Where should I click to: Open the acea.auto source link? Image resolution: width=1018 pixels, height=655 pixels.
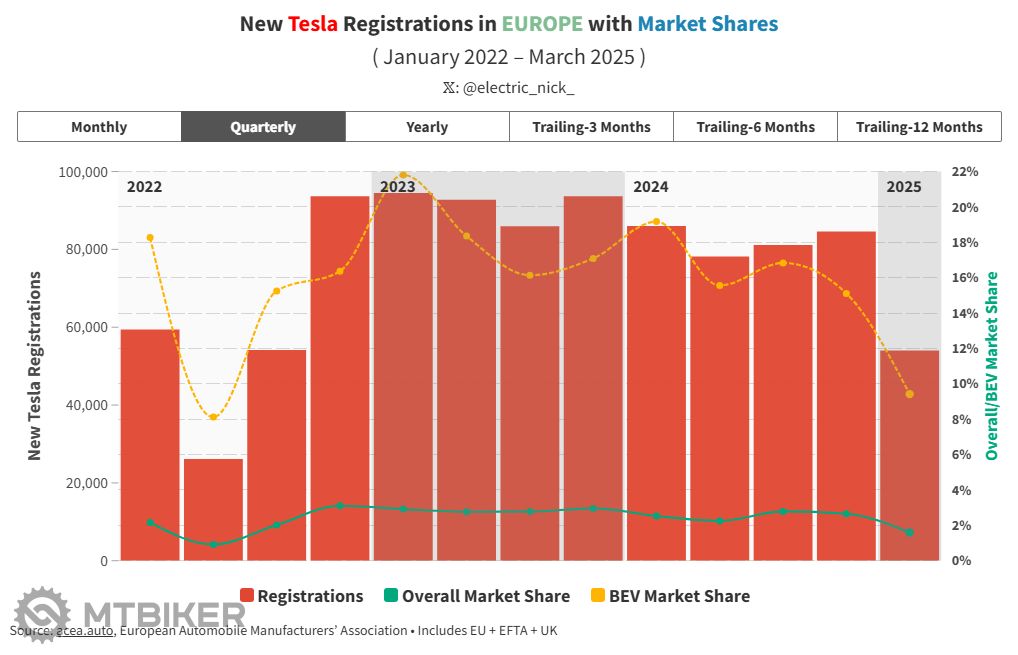point(85,631)
